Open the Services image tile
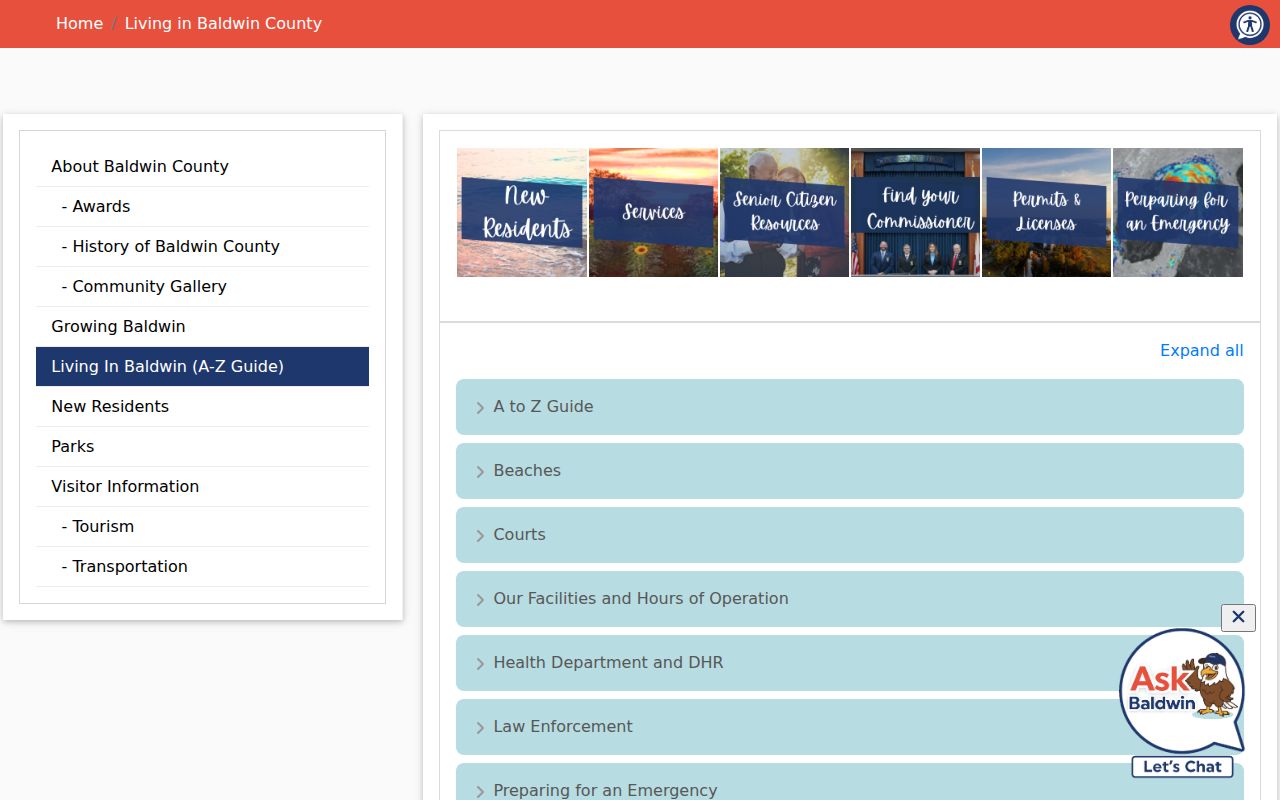This screenshot has width=1280, height=800. click(x=653, y=213)
